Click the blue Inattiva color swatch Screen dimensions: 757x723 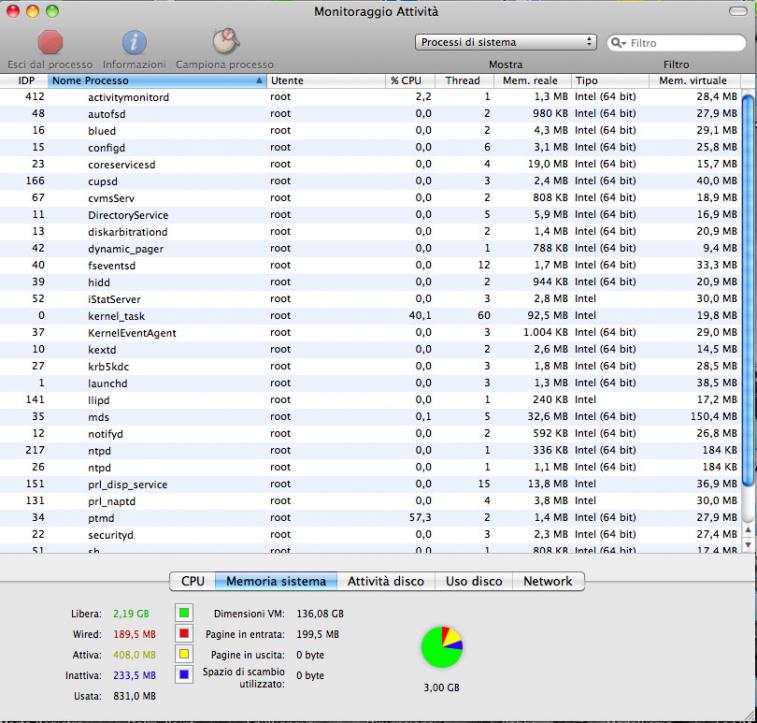coord(184,675)
